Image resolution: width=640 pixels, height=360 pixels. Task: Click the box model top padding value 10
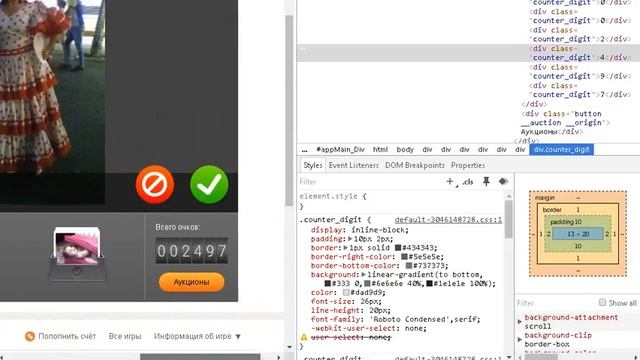(x=578, y=222)
